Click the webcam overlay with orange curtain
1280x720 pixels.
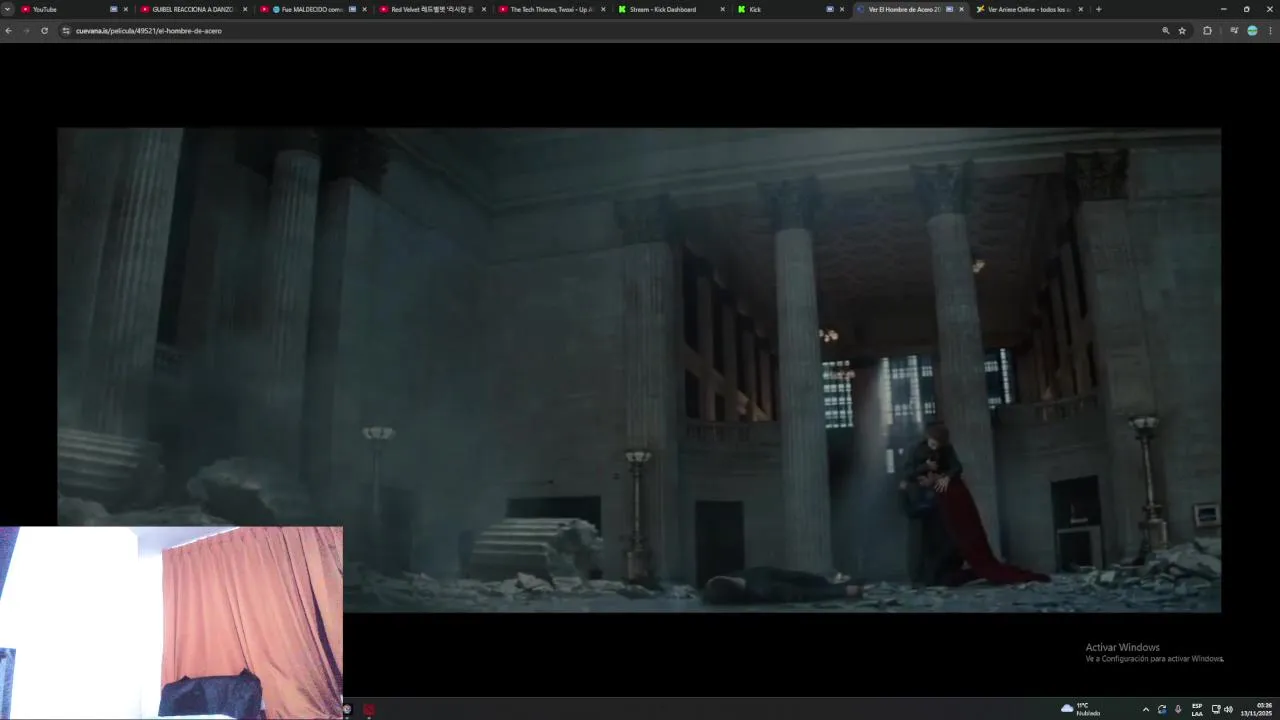171,622
